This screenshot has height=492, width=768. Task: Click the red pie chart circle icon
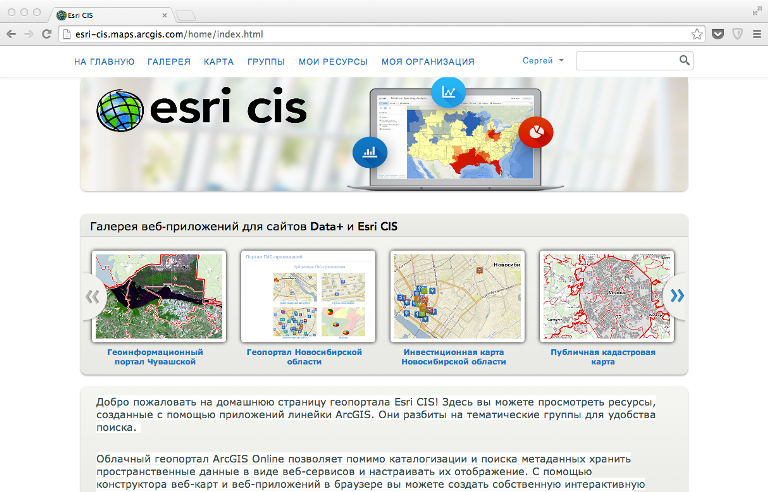tap(536, 132)
